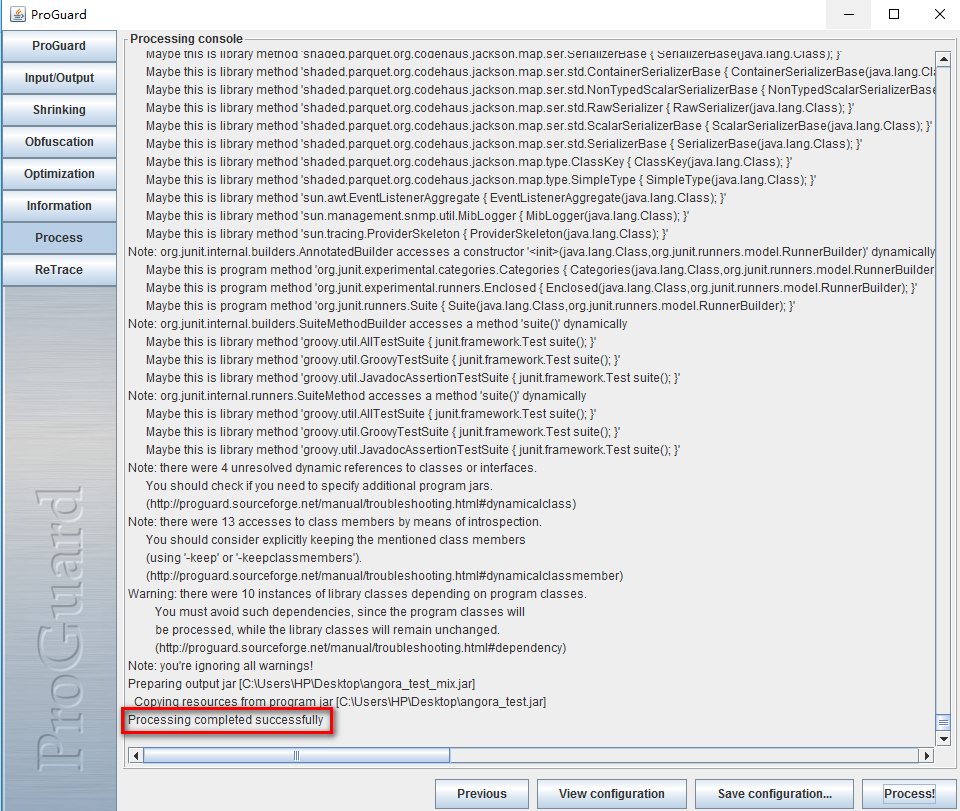Open the ProGuard tab in sidebar
Viewport: 960px width, 811px height.
coord(59,46)
